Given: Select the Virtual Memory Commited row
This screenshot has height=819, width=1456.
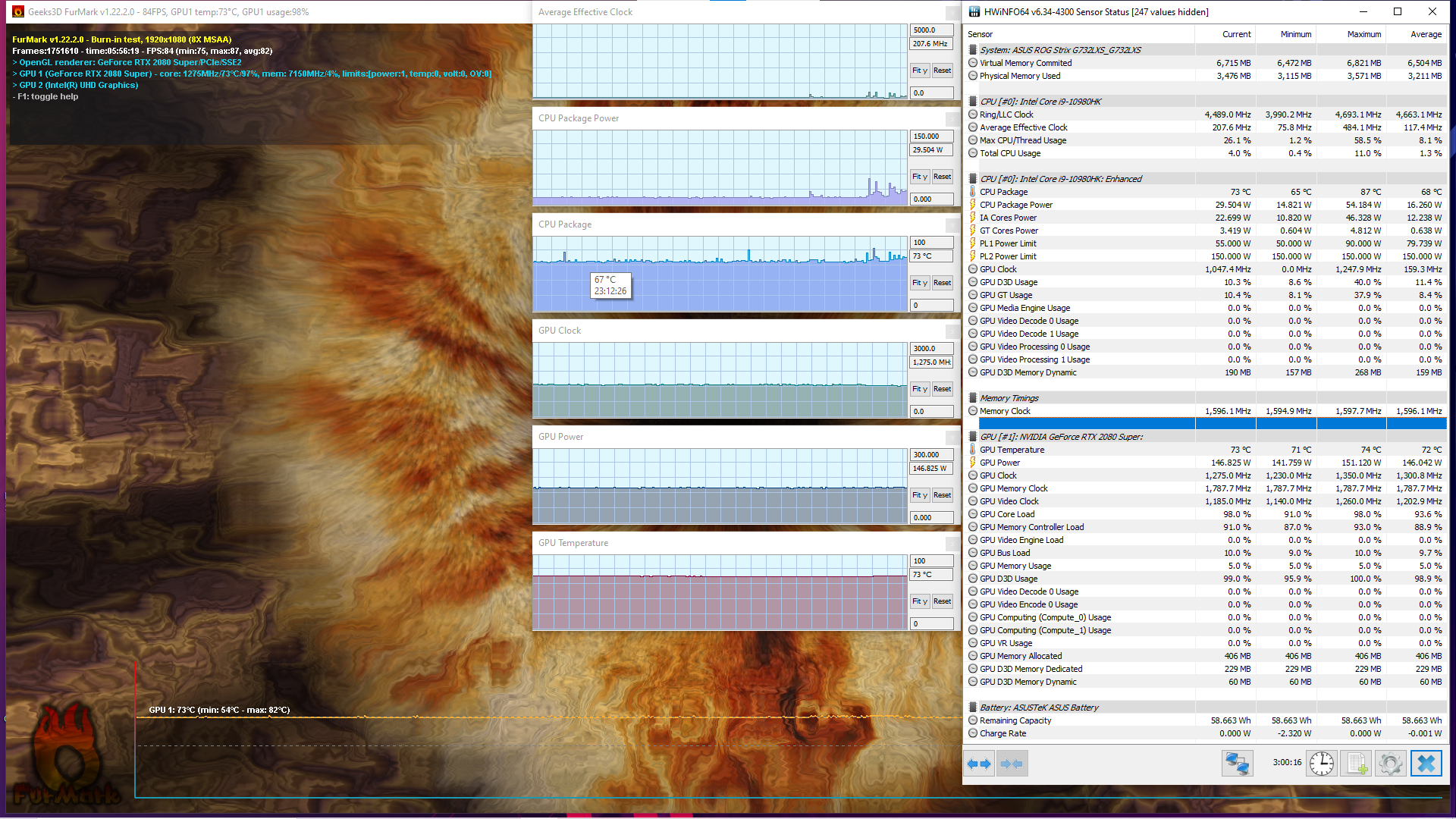Looking at the screenshot, I should [1205, 63].
